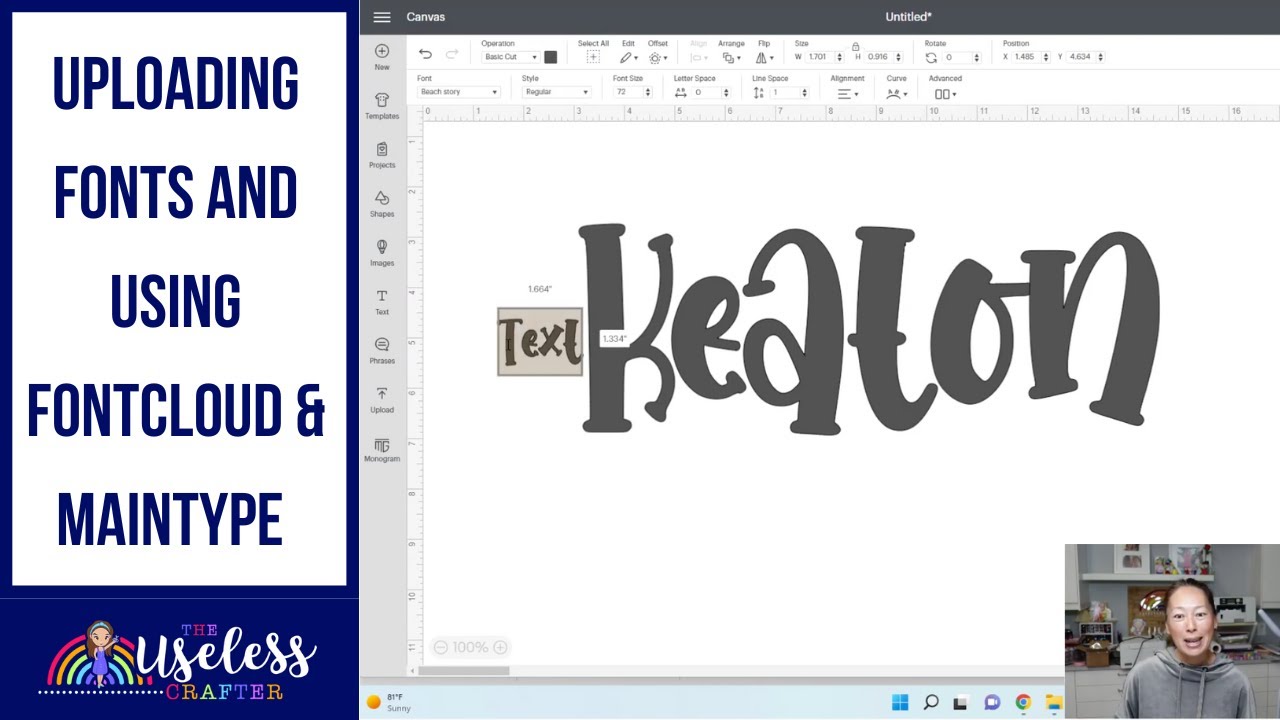This screenshot has width=1280, height=720.
Task: Open the Projects panel
Action: [x=382, y=155]
